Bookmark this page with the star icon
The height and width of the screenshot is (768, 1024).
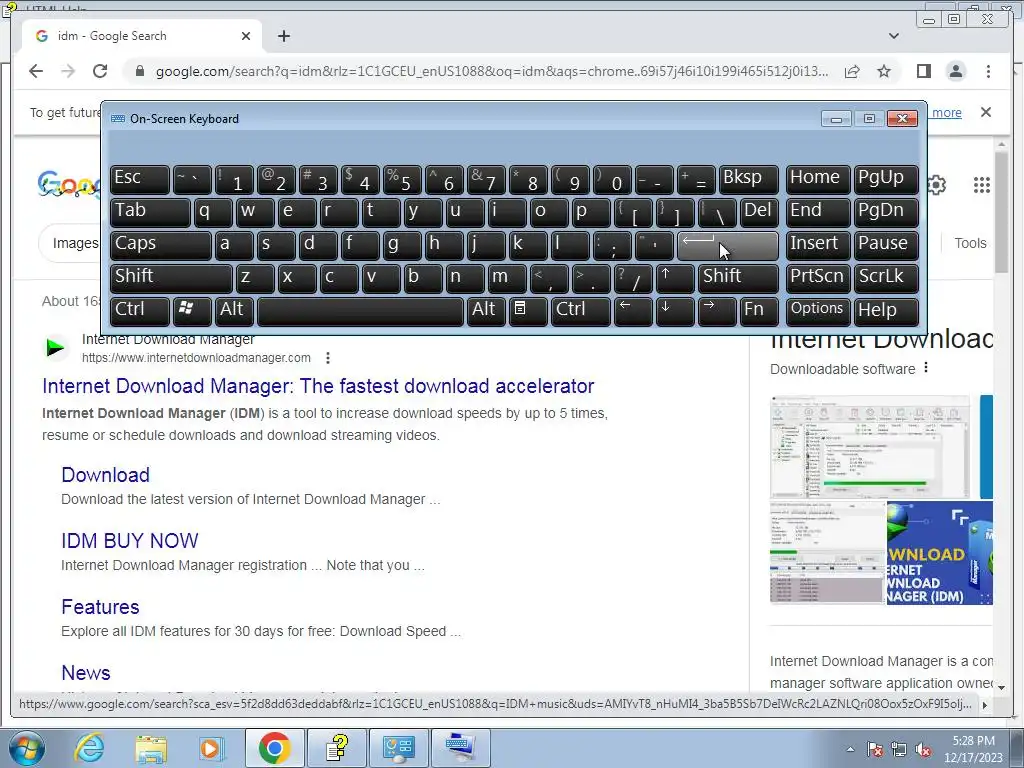pos(884,71)
